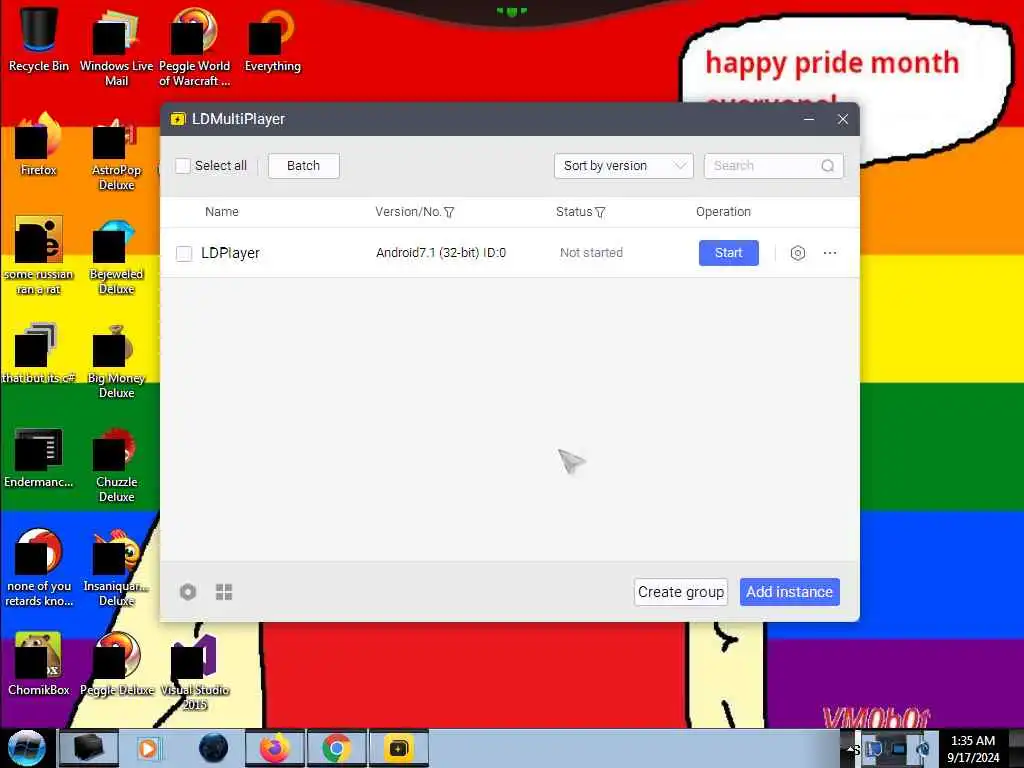The height and width of the screenshot is (768, 1024).
Task: Click LDMultiPlayer yellow taskbar icon
Action: point(398,748)
